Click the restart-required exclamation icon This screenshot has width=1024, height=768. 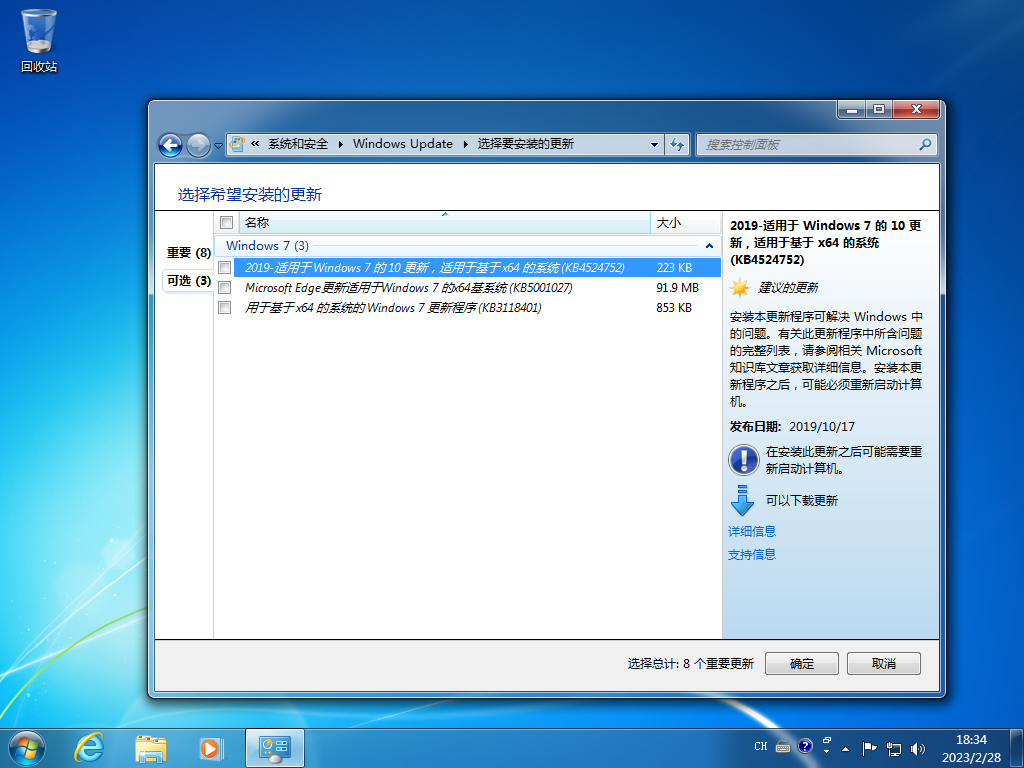pos(743,460)
